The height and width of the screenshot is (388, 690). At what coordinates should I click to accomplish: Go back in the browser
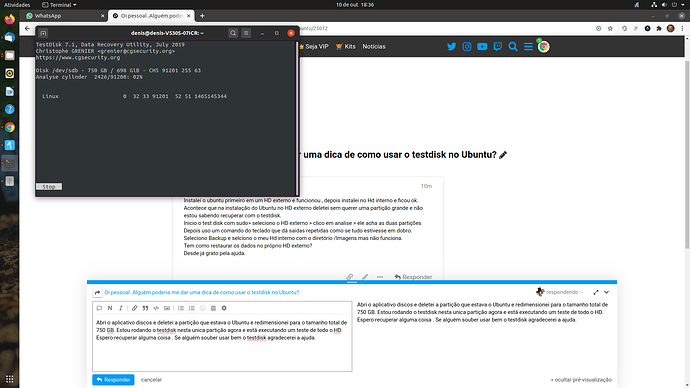click(27, 28)
